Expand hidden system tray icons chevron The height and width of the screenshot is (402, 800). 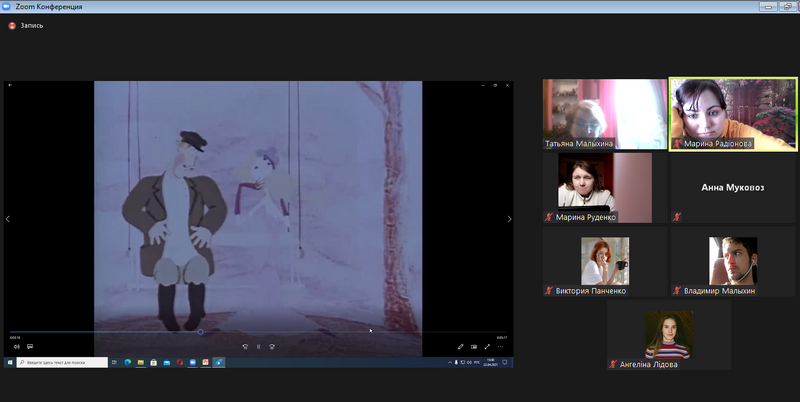[449, 362]
